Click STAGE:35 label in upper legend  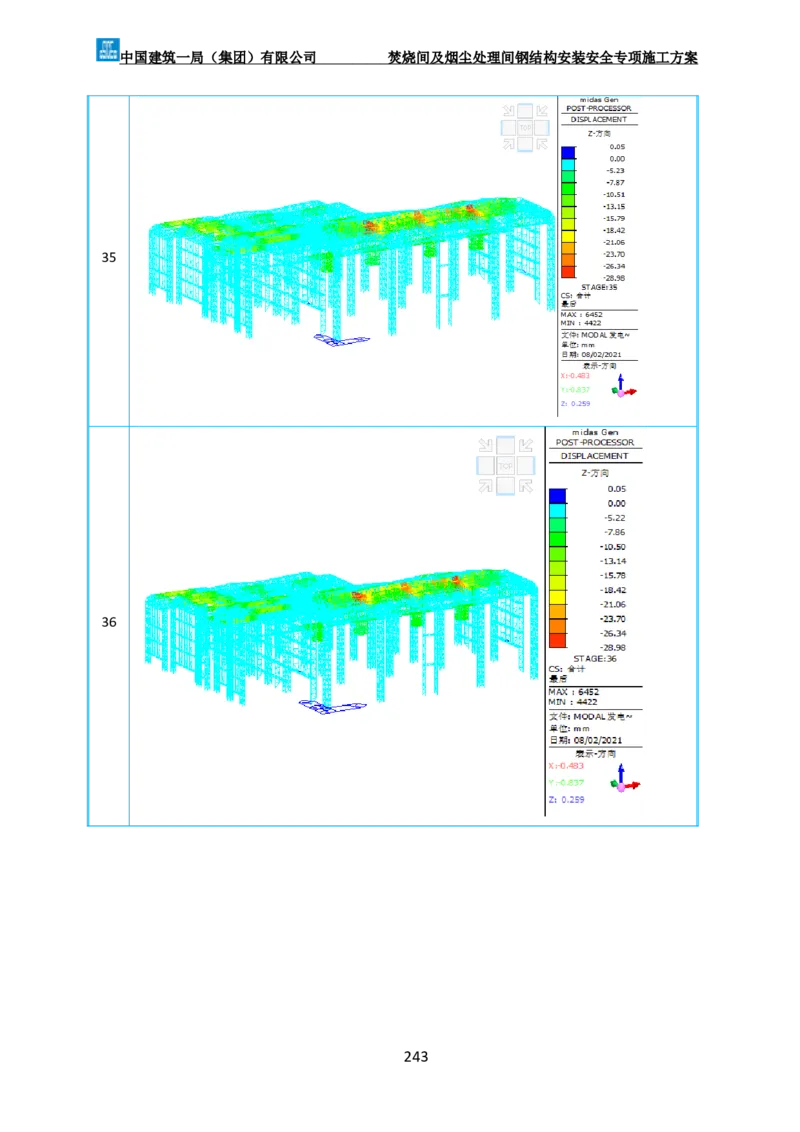[599, 287]
